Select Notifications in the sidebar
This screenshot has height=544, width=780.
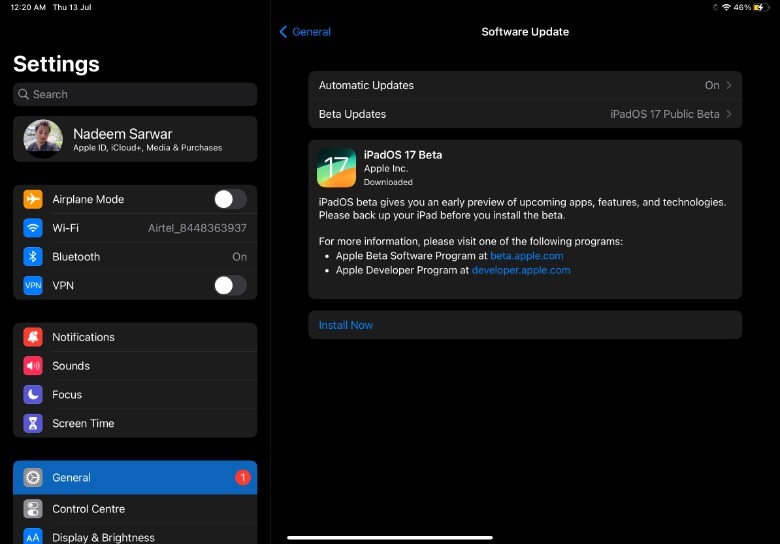pos(135,337)
